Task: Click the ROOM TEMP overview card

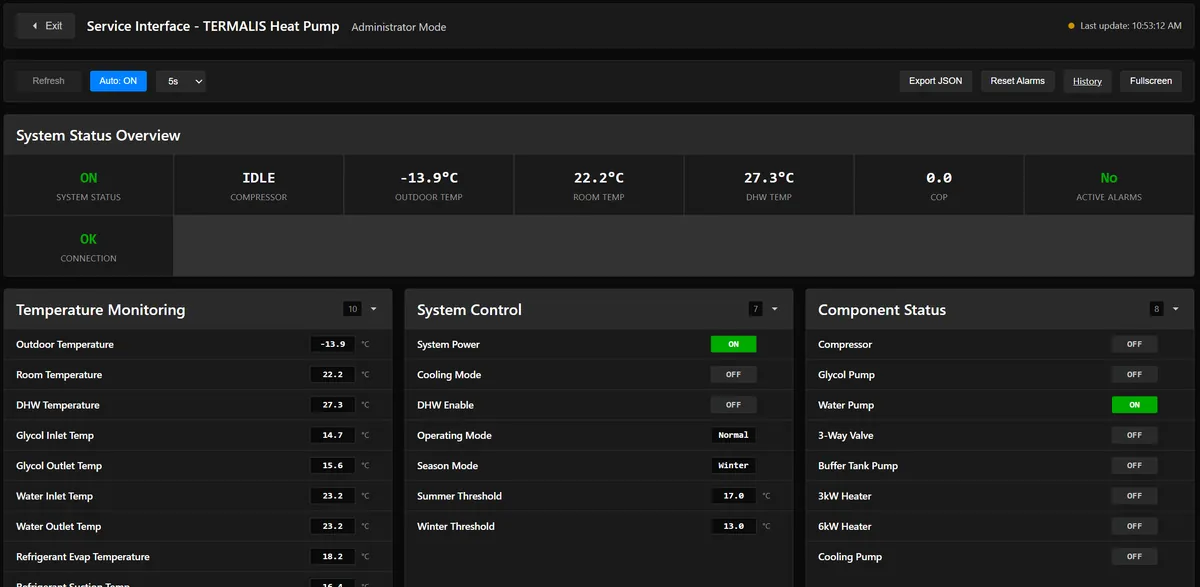Action: pos(598,185)
